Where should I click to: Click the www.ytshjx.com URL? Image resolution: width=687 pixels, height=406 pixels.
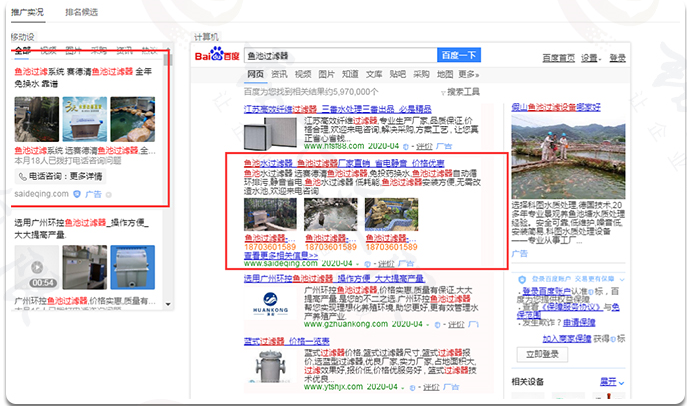pyautogui.click(x=333, y=387)
